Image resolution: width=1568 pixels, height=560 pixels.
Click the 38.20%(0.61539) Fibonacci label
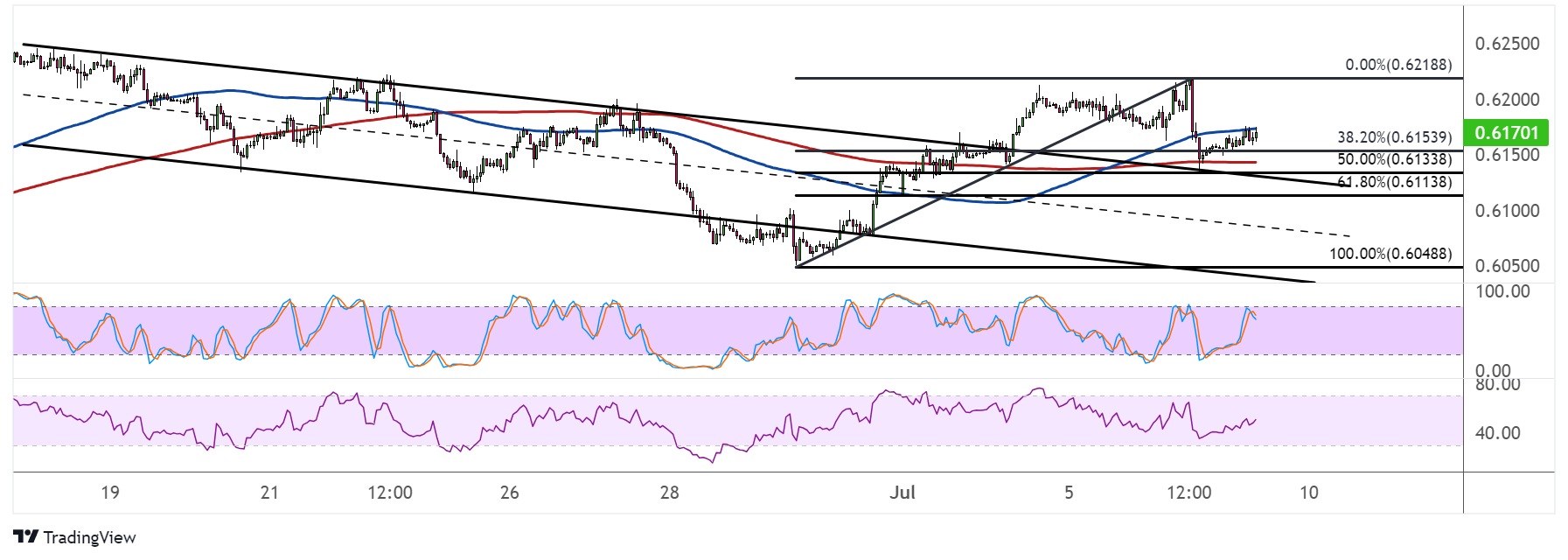[x=1394, y=137]
